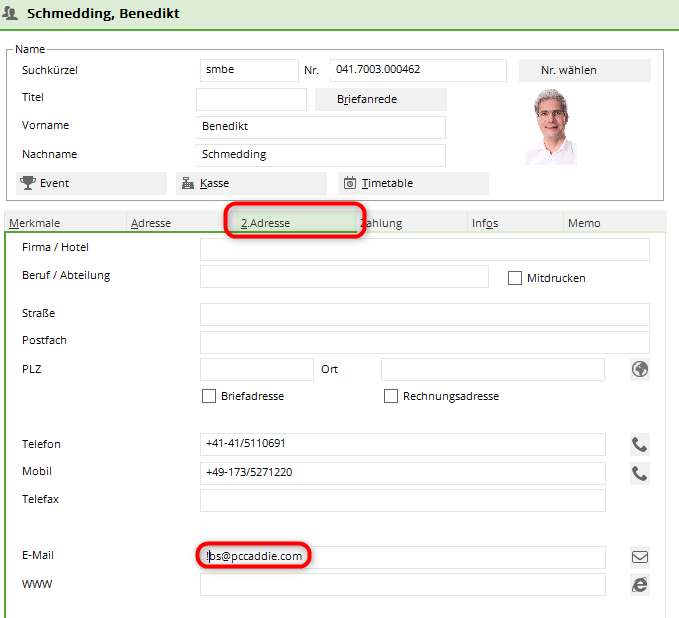Send email using the envelope icon
The height and width of the screenshot is (618, 679).
[640, 557]
